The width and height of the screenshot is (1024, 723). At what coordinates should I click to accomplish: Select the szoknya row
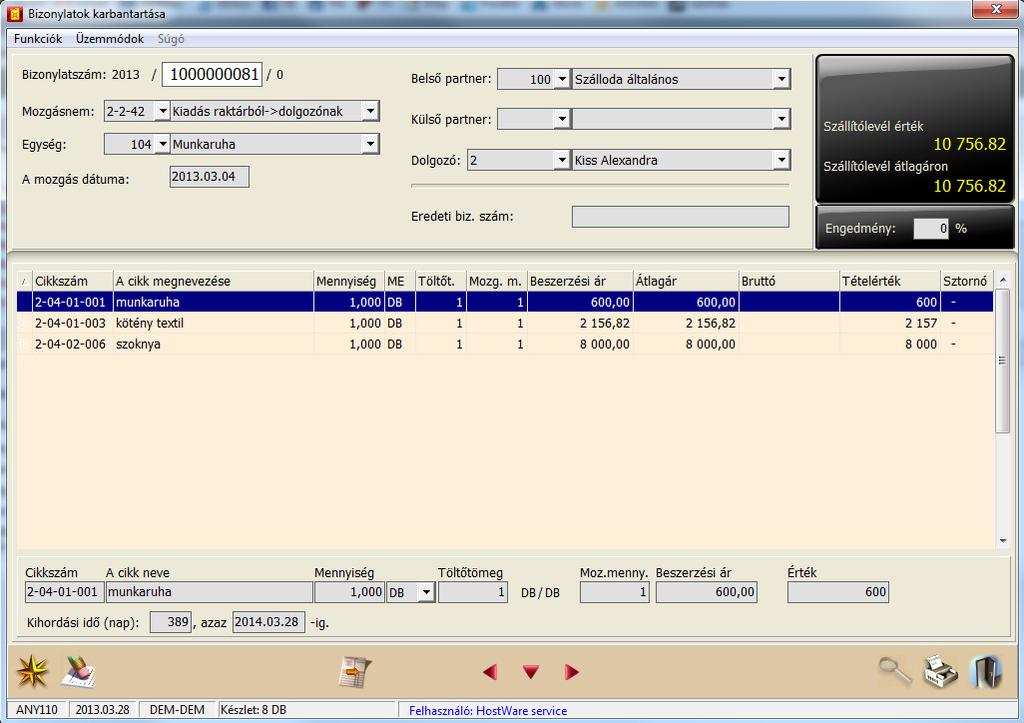click(x=505, y=344)
